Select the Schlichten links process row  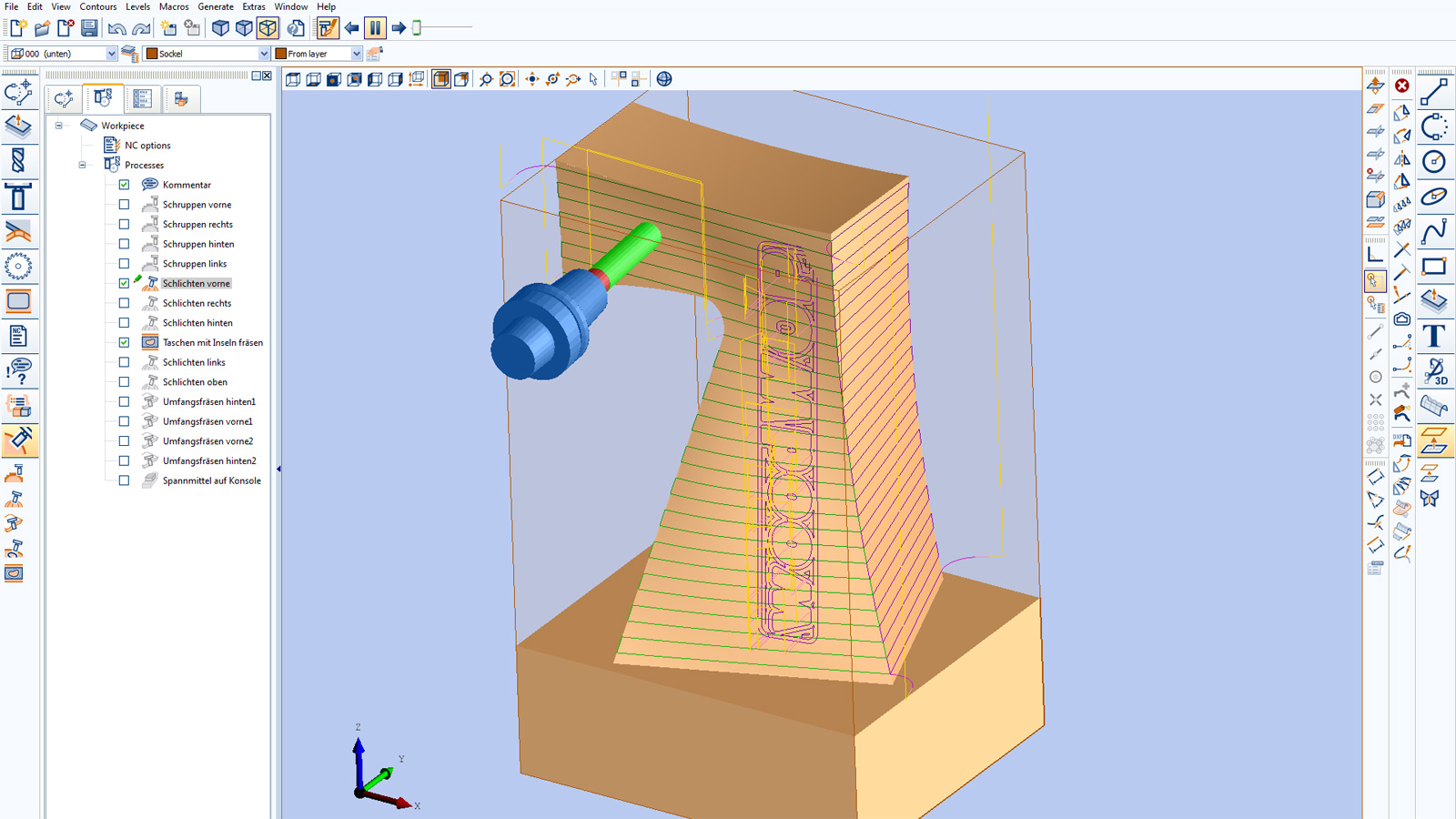tap(194, 362)
